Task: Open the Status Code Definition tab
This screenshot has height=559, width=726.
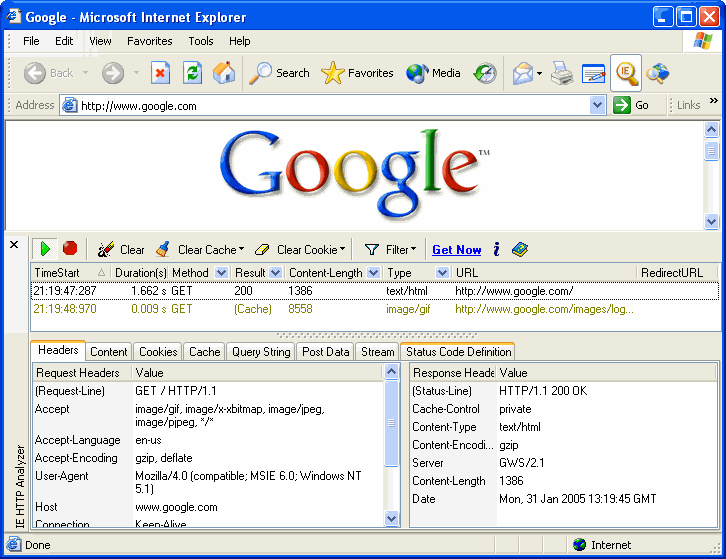Action: (x=458, y=352)
